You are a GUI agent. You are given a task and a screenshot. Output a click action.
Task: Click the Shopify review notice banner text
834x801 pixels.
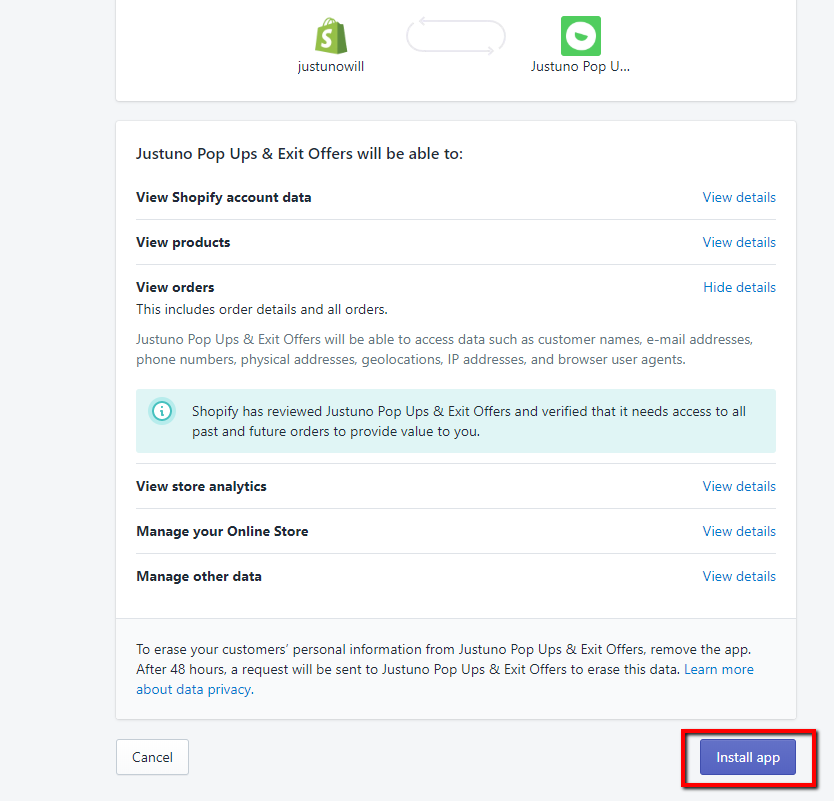tap(468, 421)
